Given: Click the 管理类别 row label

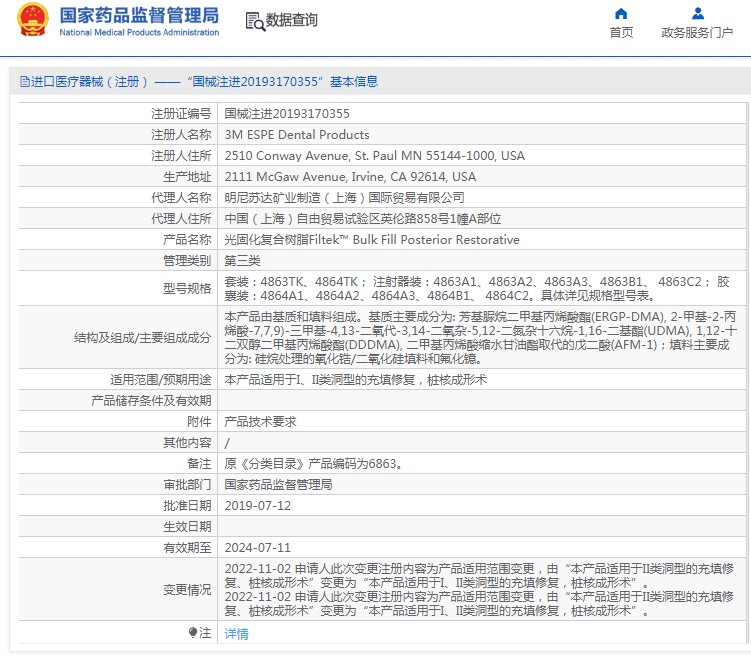Looking at the screenshot, I should tap(187, 261).
